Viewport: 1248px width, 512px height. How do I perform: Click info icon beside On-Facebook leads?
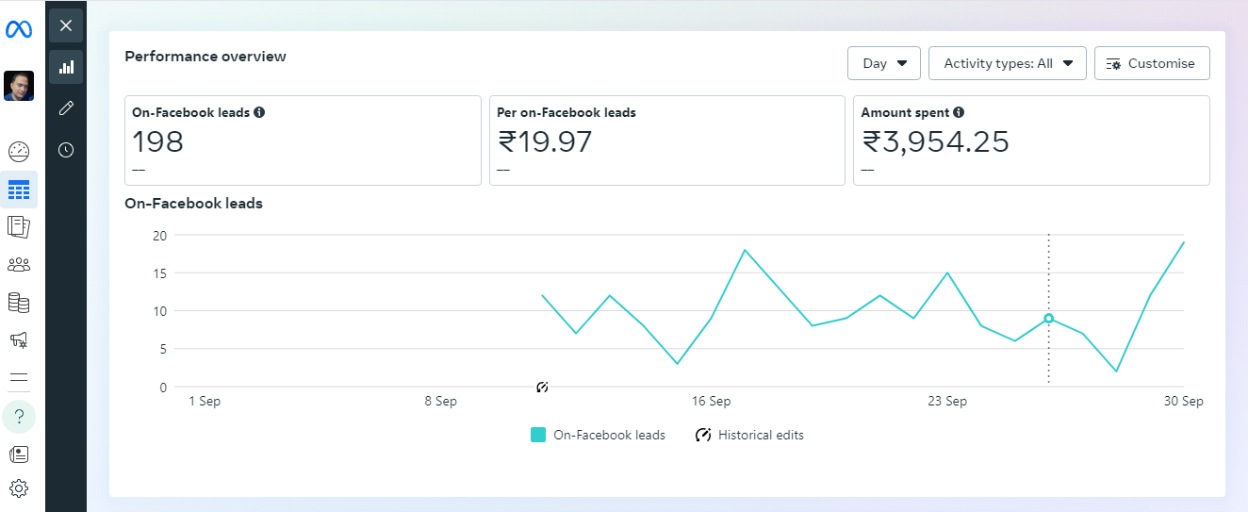coord(259,113)
